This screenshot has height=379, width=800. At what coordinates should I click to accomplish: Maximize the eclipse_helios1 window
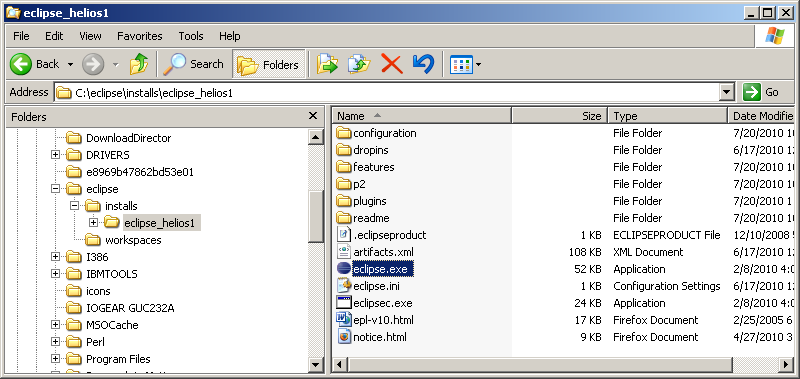point(767,13)
